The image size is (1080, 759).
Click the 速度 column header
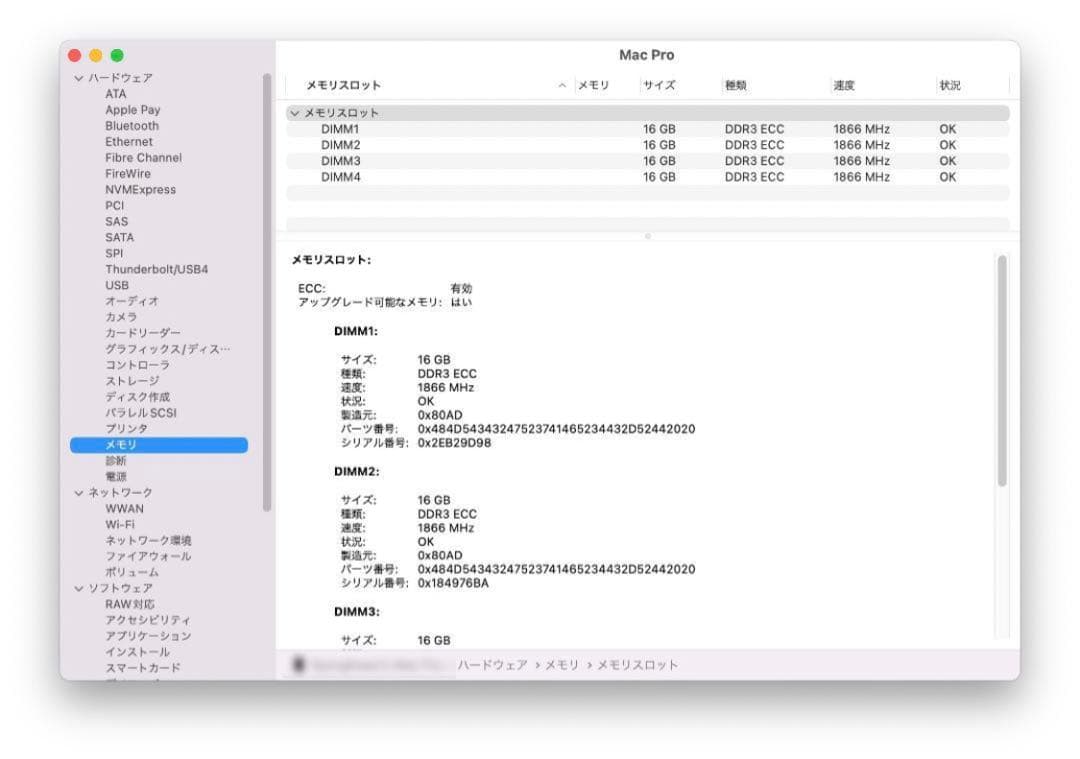pyautogui.click(x=844, y=86)
